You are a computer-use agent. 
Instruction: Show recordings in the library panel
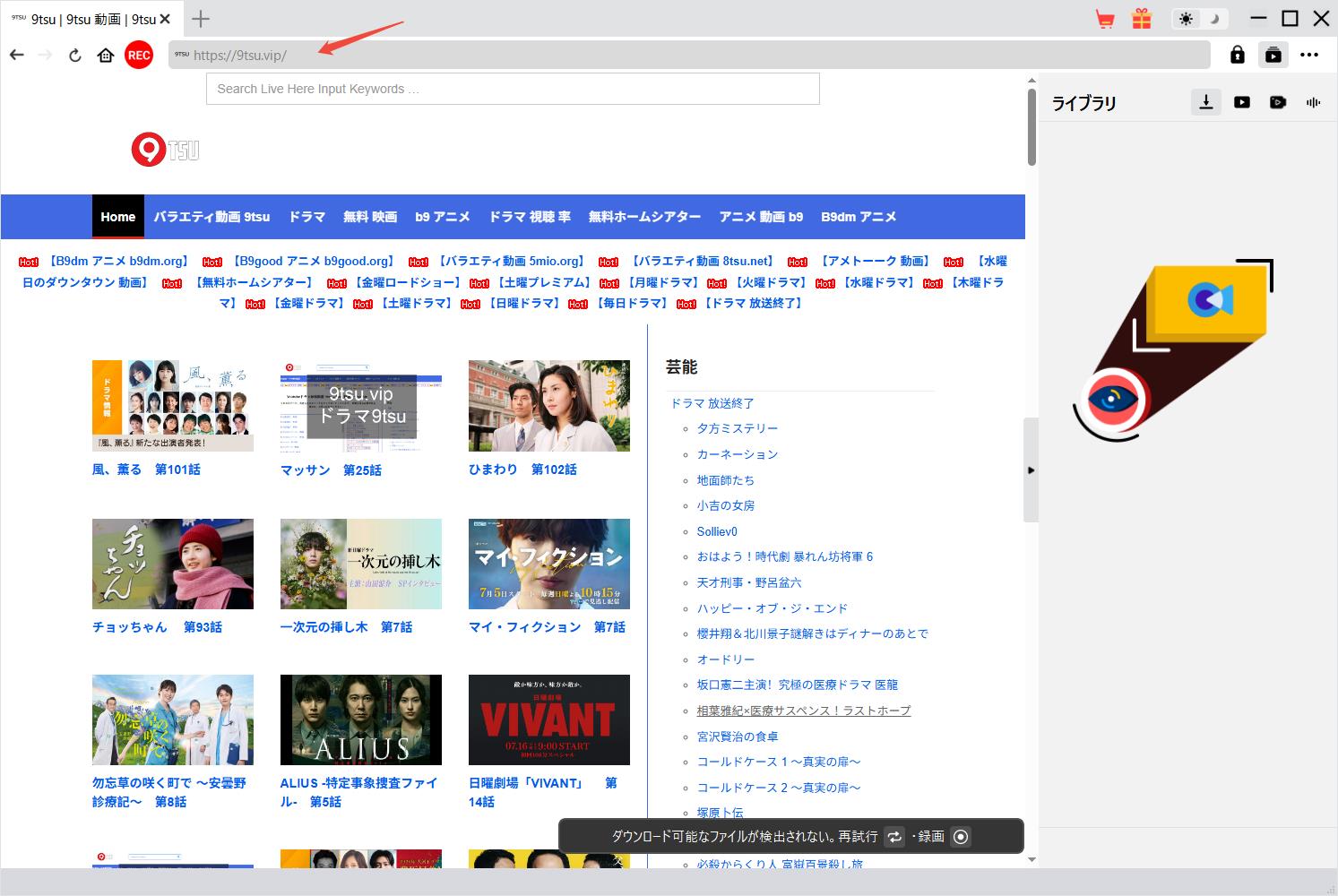(1278, 102)
